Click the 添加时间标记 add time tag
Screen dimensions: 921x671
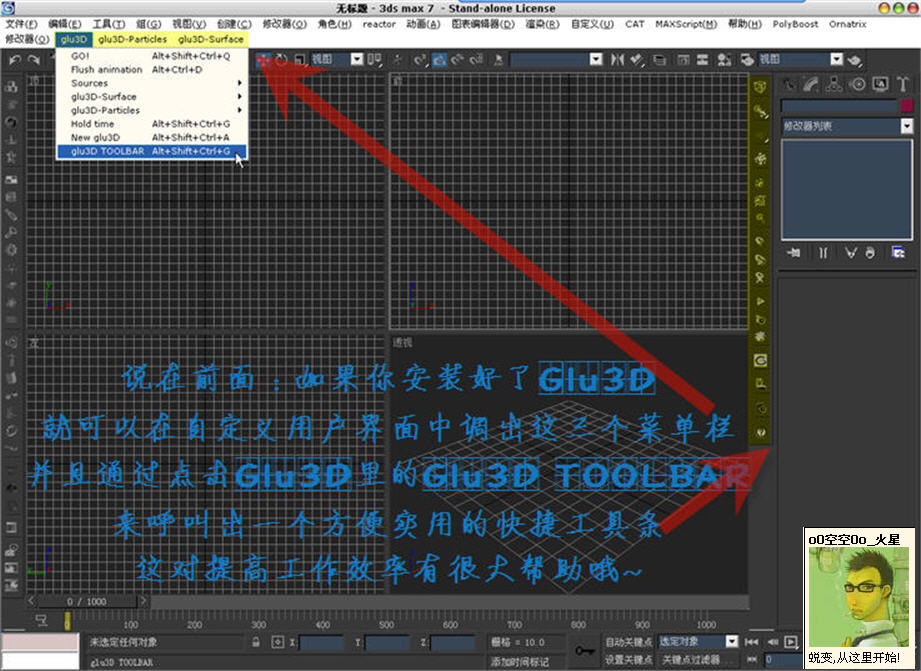520,662
